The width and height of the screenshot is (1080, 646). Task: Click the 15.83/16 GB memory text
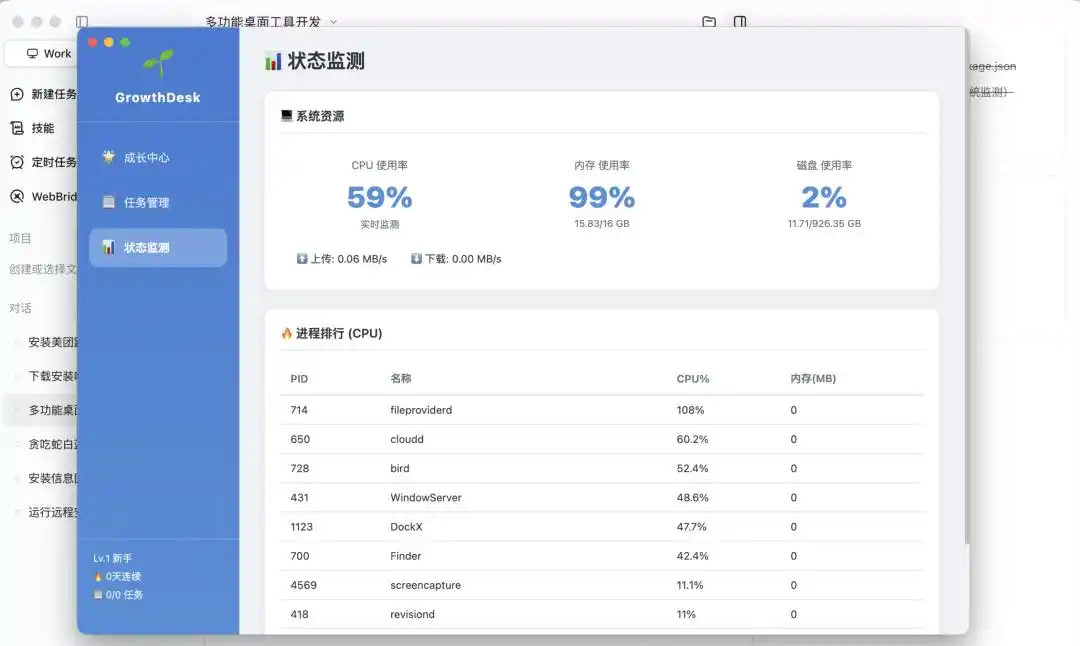point(602,224)
